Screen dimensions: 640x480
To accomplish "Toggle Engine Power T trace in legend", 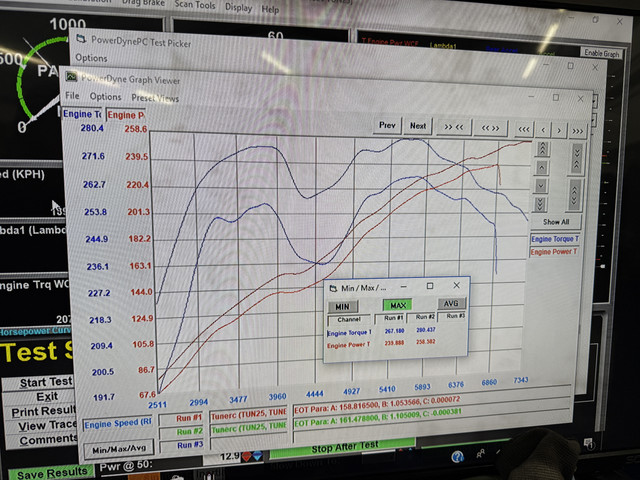I will (x=554, y=252).
